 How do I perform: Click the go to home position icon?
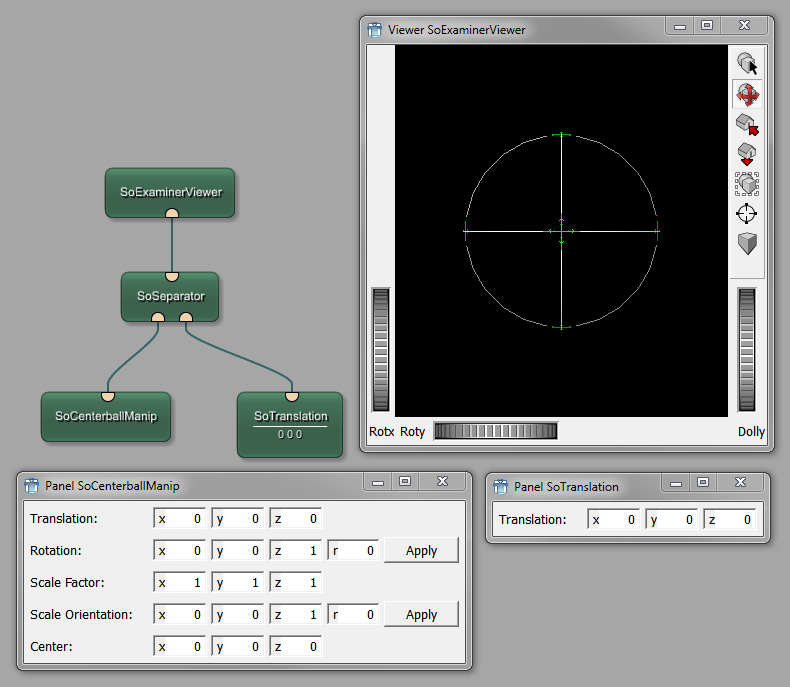747,124
